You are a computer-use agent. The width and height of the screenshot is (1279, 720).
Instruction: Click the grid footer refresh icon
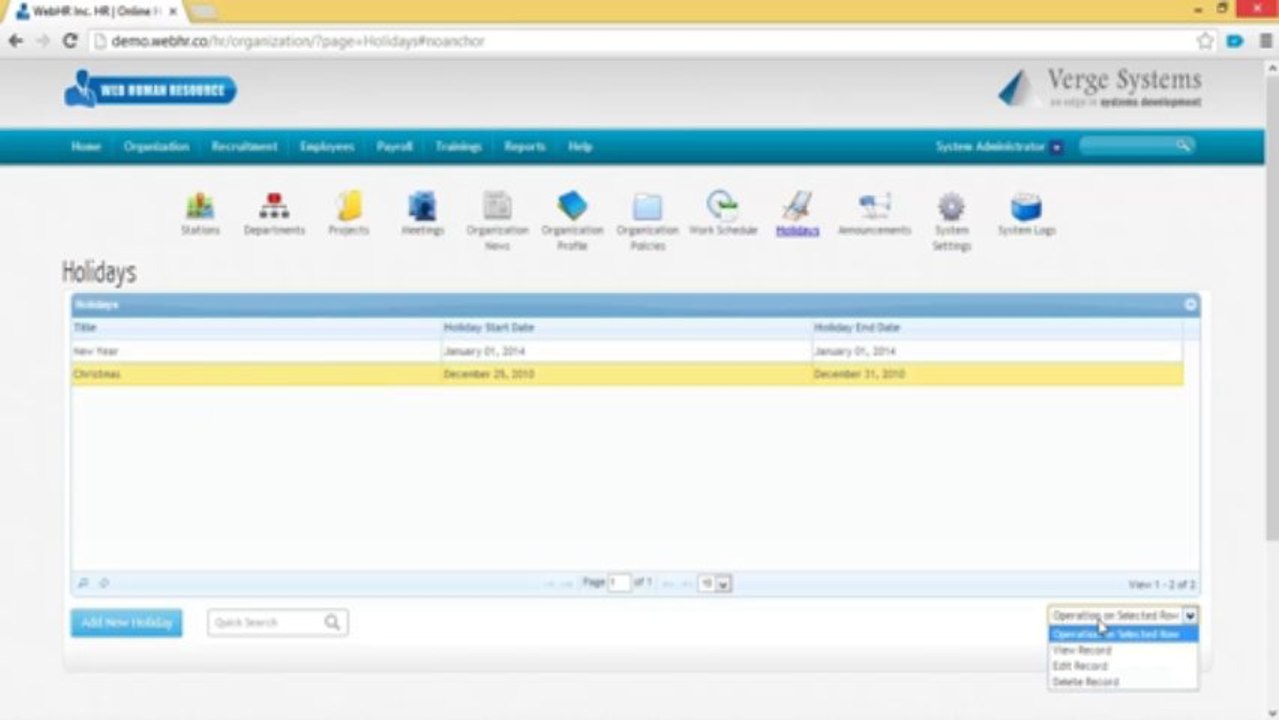(x=104, y=583)
